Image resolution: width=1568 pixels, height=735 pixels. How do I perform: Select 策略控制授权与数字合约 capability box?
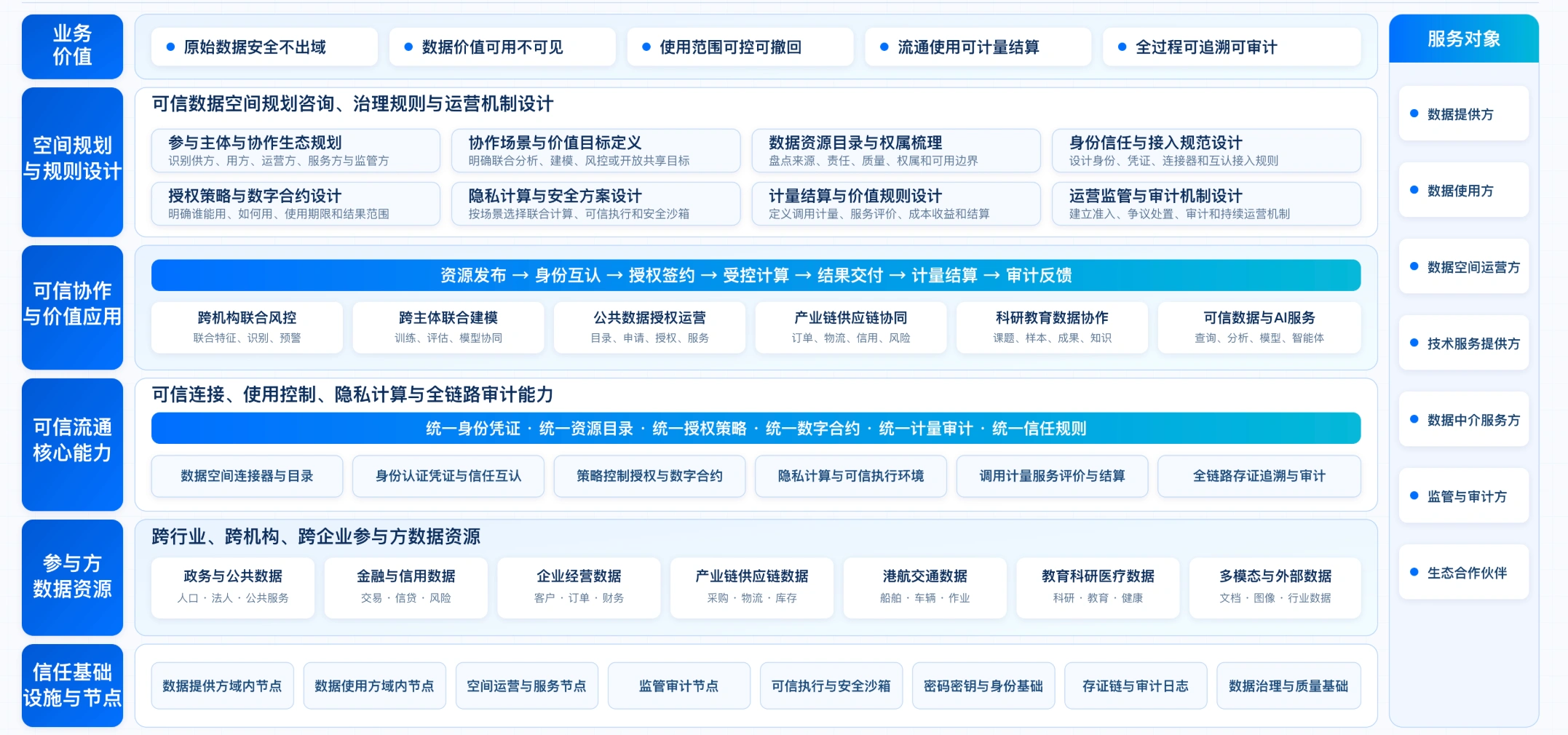tap(649, 476)
